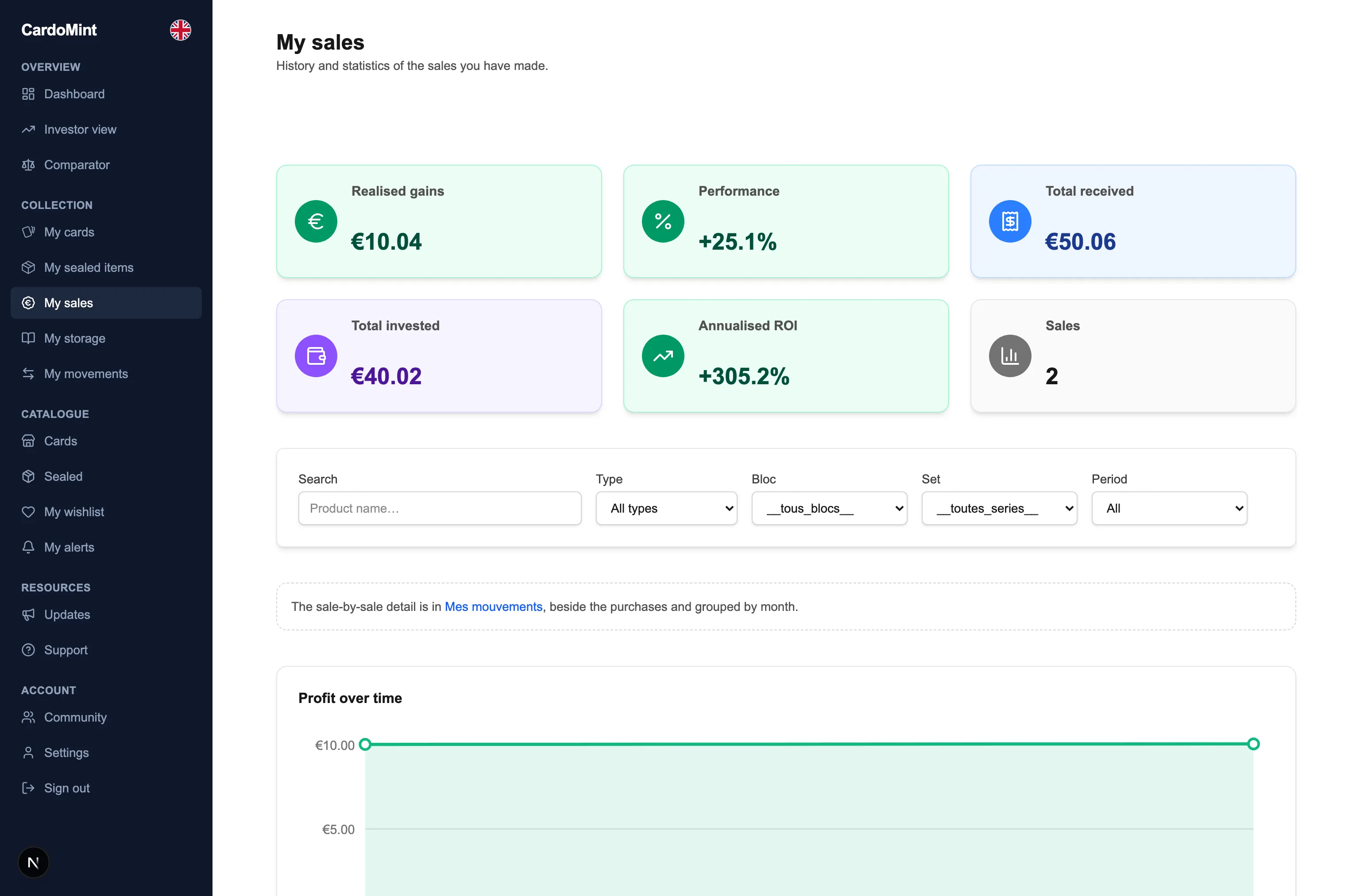Expand the Bloc filter dropdown
The width and height of the screenshot is (1360, 896).
(x=829, y=507)
